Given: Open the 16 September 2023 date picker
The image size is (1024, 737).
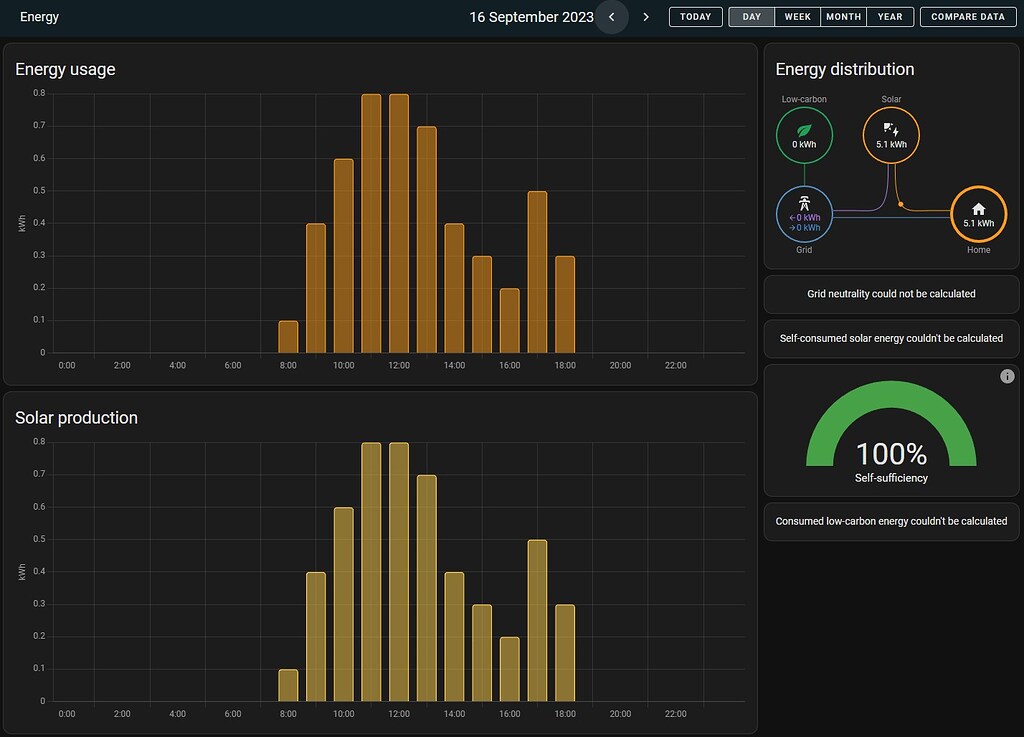Looking at the screenshot, I should click(x=531, y=17).
